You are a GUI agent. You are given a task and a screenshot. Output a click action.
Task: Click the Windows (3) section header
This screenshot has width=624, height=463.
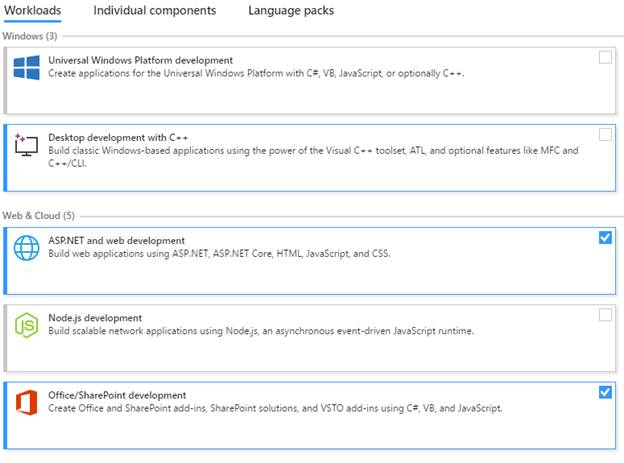coord(30,36)
